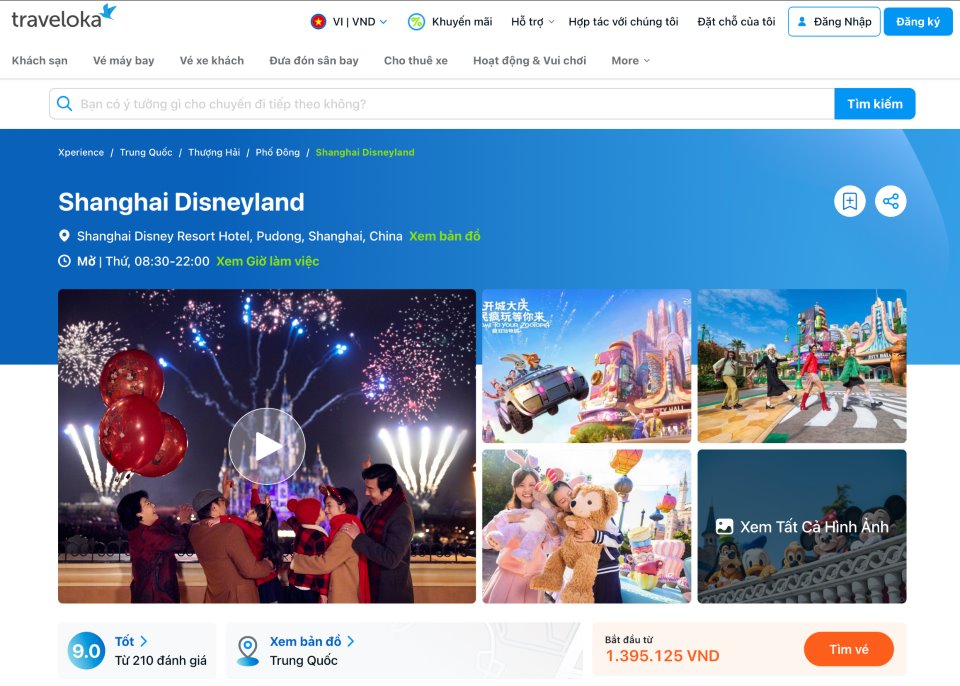Open Xperience breadcrumb link
Screen dimensions: 960x686
tap(81, 153)
